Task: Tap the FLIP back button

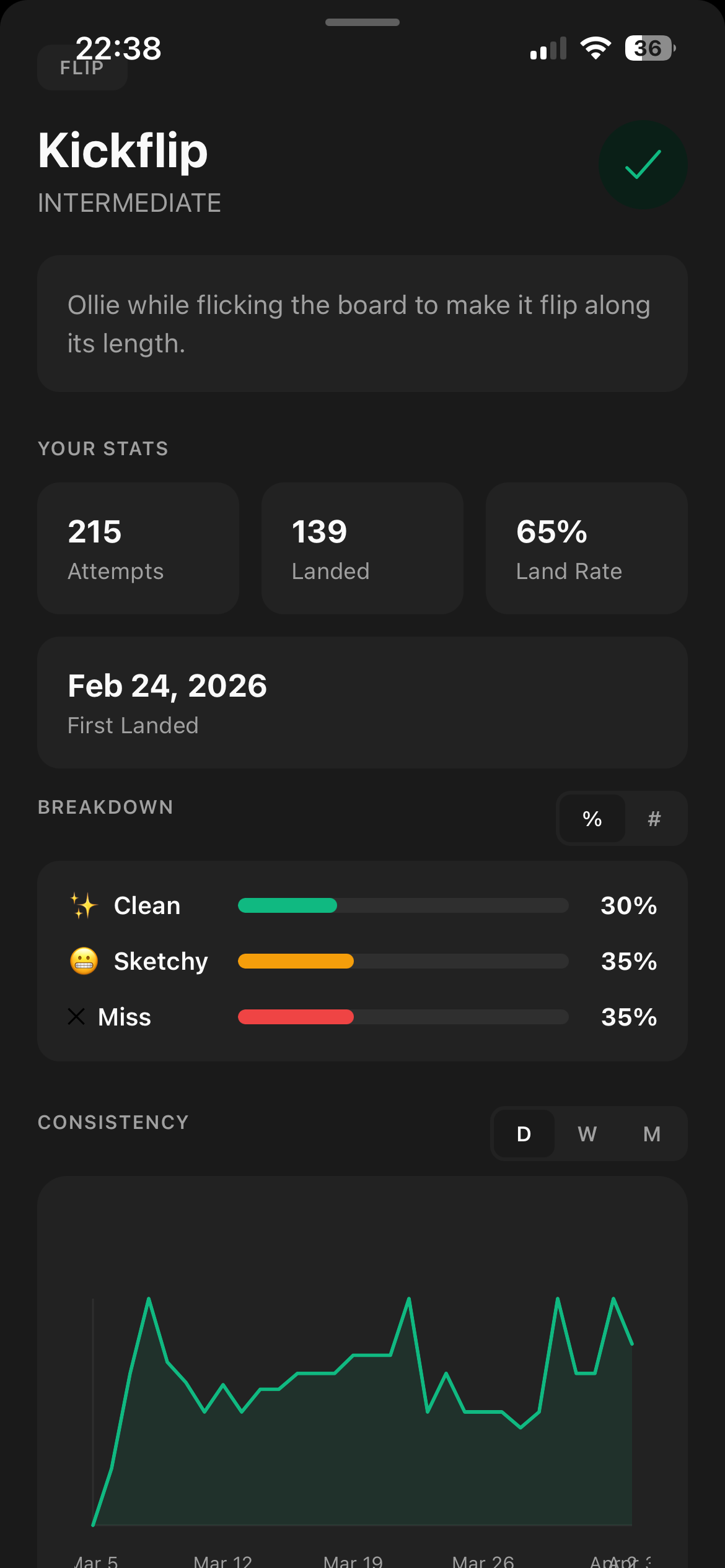Action: pos(82,67)
